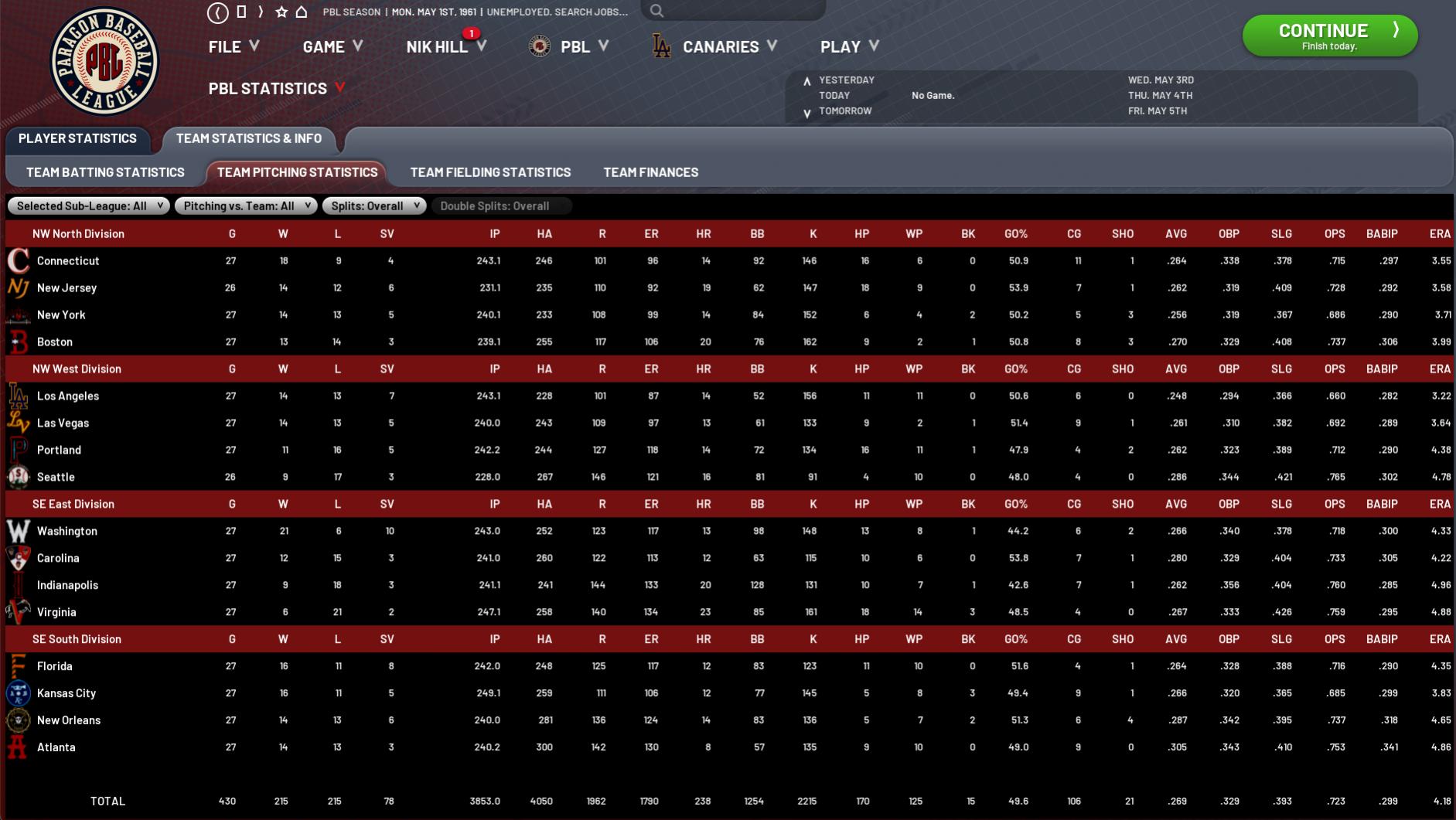Image resolution: width=1456 pixels, height=820 pixels.
Task: Open the Pitching vs. Team dropdown
Action: click(246, 206)
